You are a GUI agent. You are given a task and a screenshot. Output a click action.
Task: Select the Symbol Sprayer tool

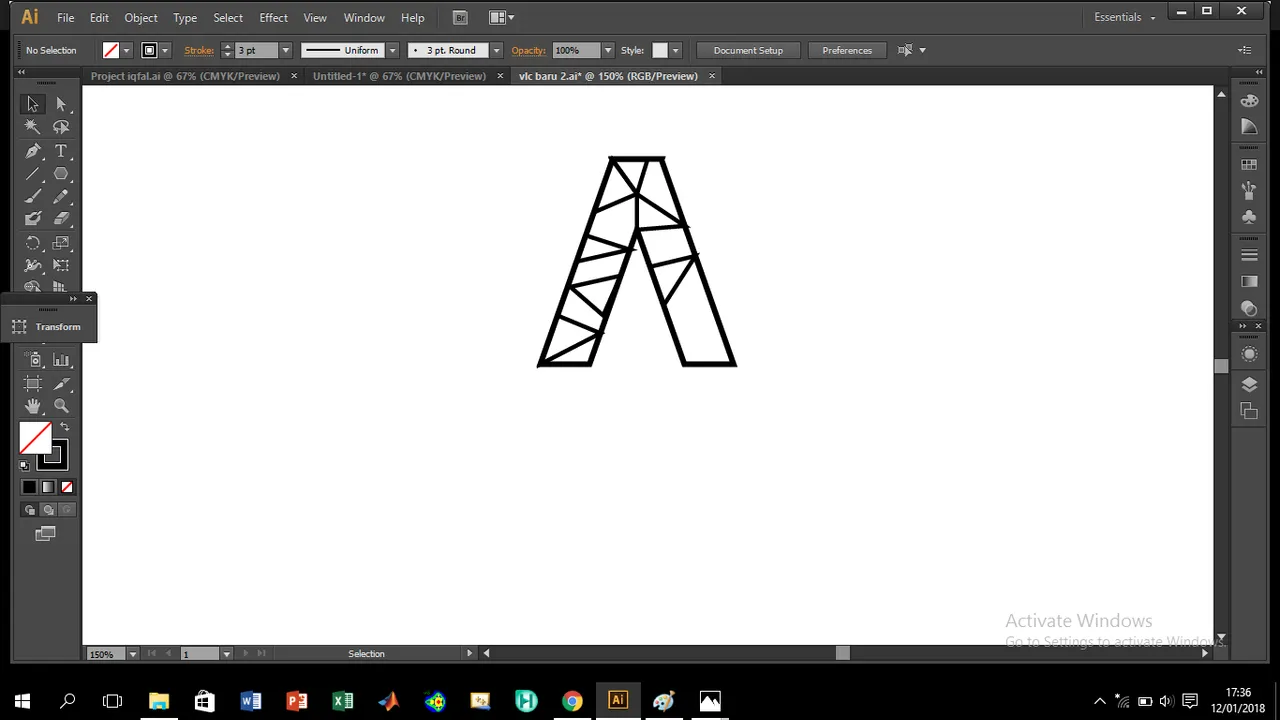32,360
